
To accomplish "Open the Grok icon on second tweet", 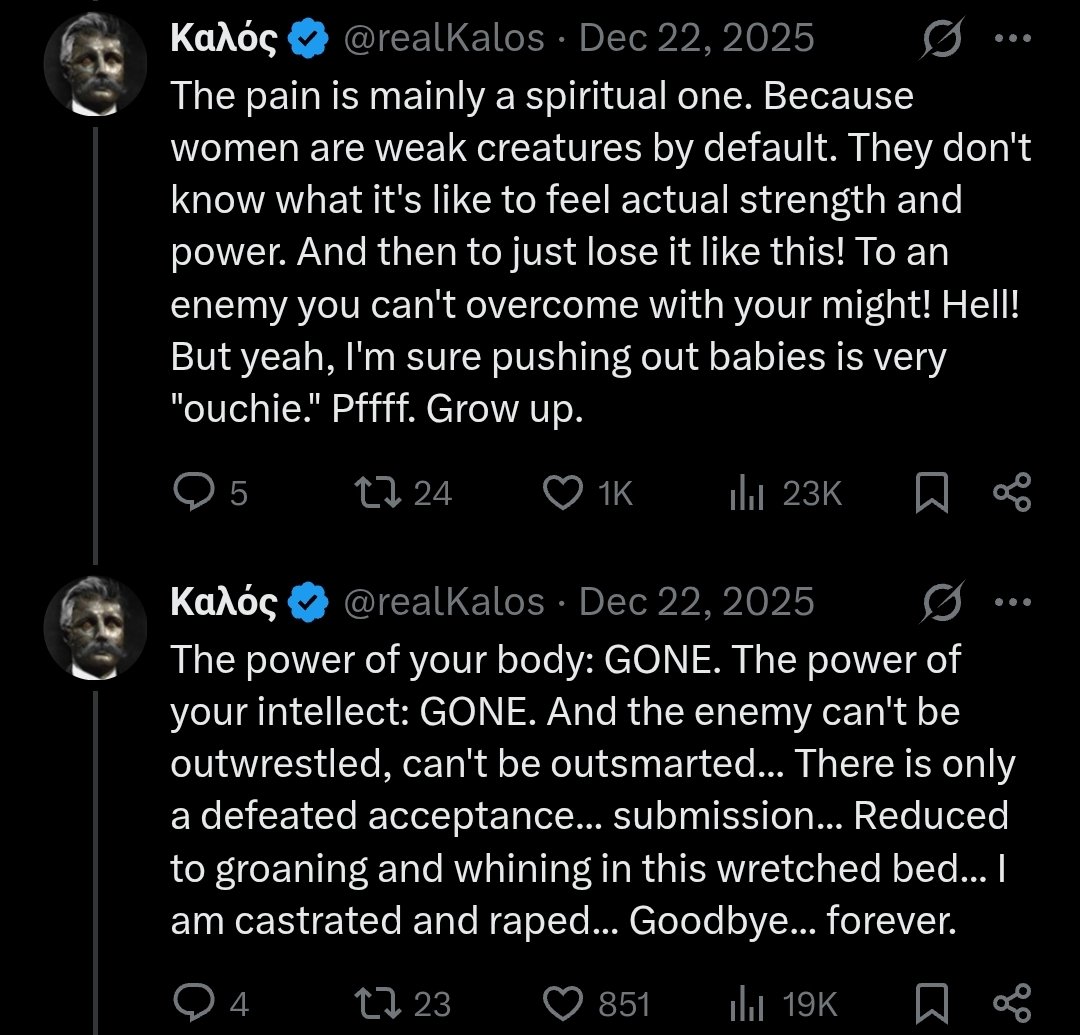I will pyautogui.click(x=942, y=603).
